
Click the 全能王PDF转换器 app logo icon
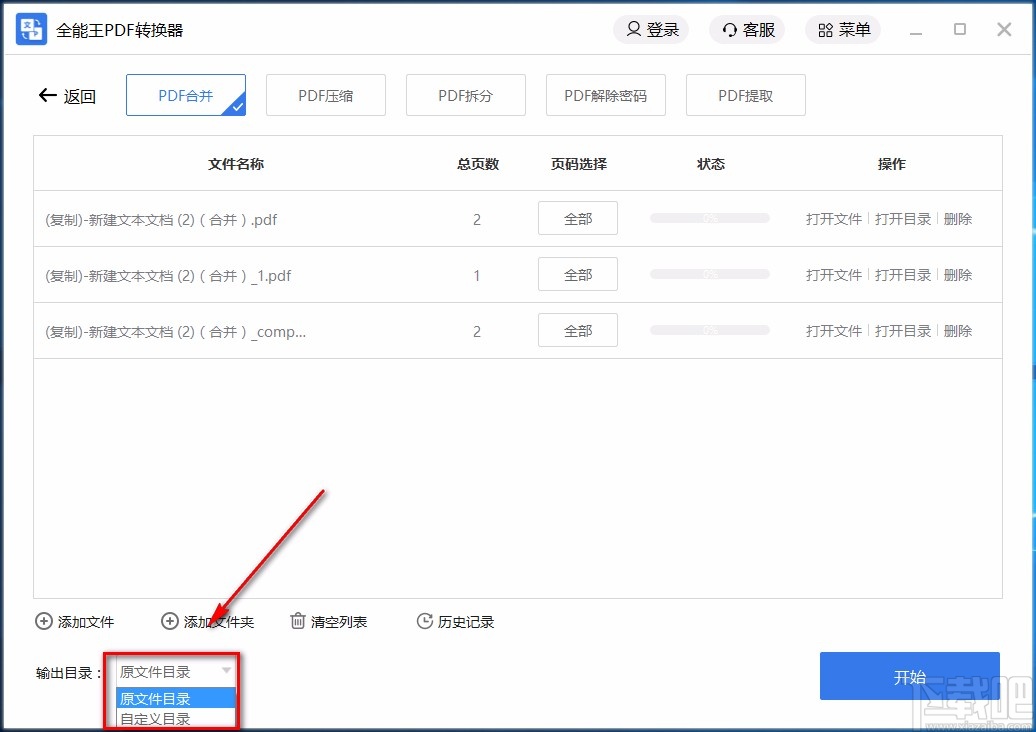click(30, 29)
